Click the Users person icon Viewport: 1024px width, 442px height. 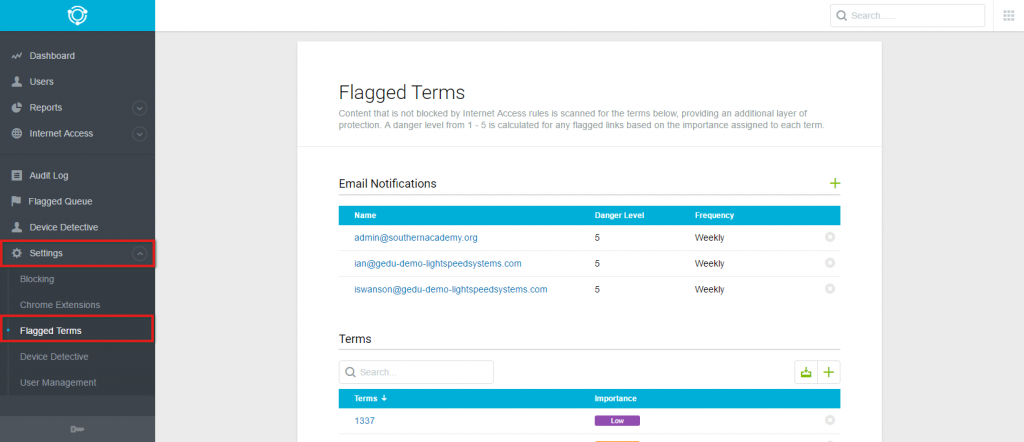tap(17, 82)
